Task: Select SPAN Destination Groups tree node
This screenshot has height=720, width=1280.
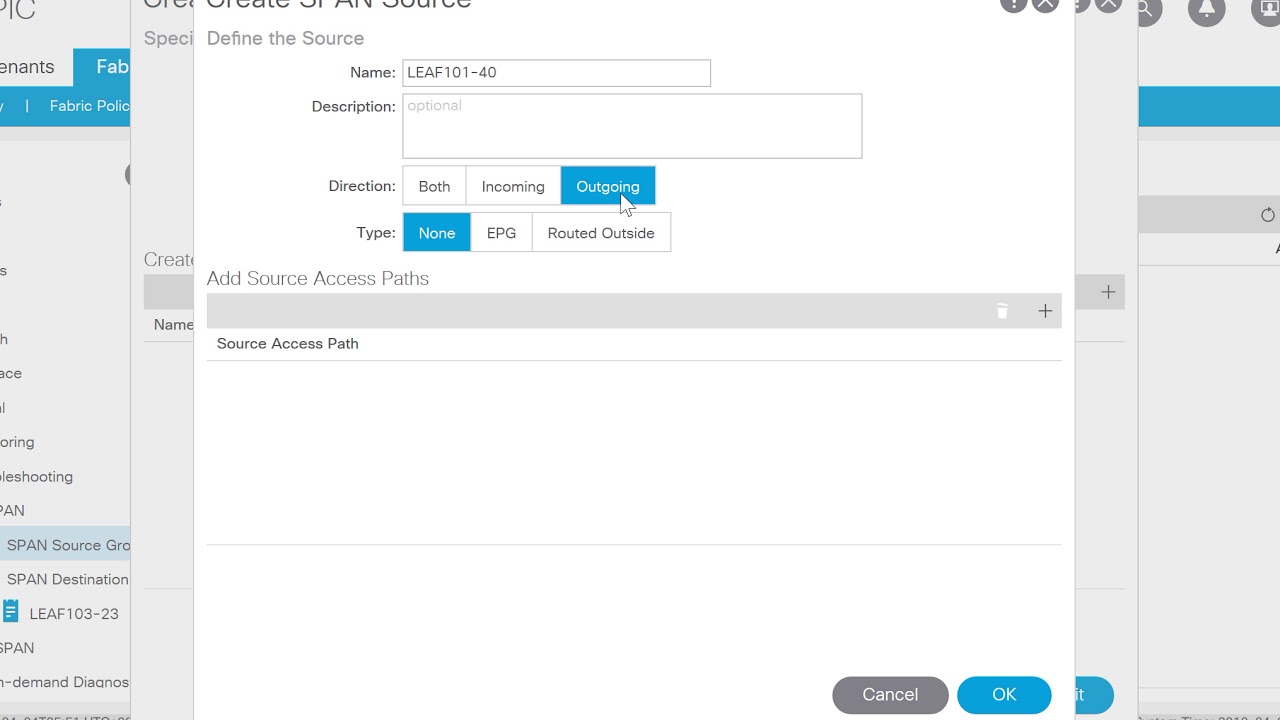Action: [68, 579]
